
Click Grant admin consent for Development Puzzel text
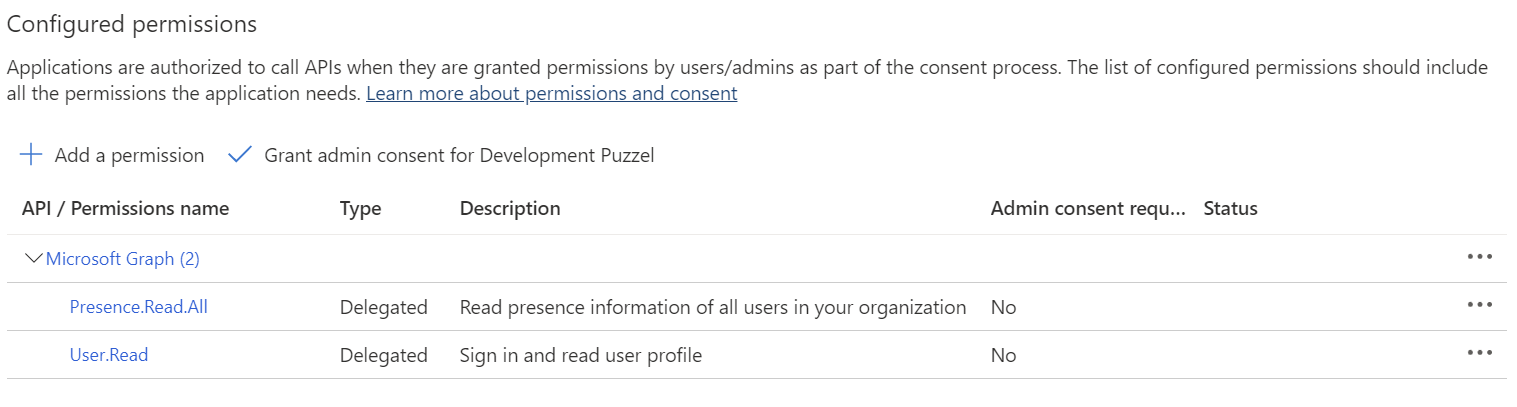(x=459, y=156)
